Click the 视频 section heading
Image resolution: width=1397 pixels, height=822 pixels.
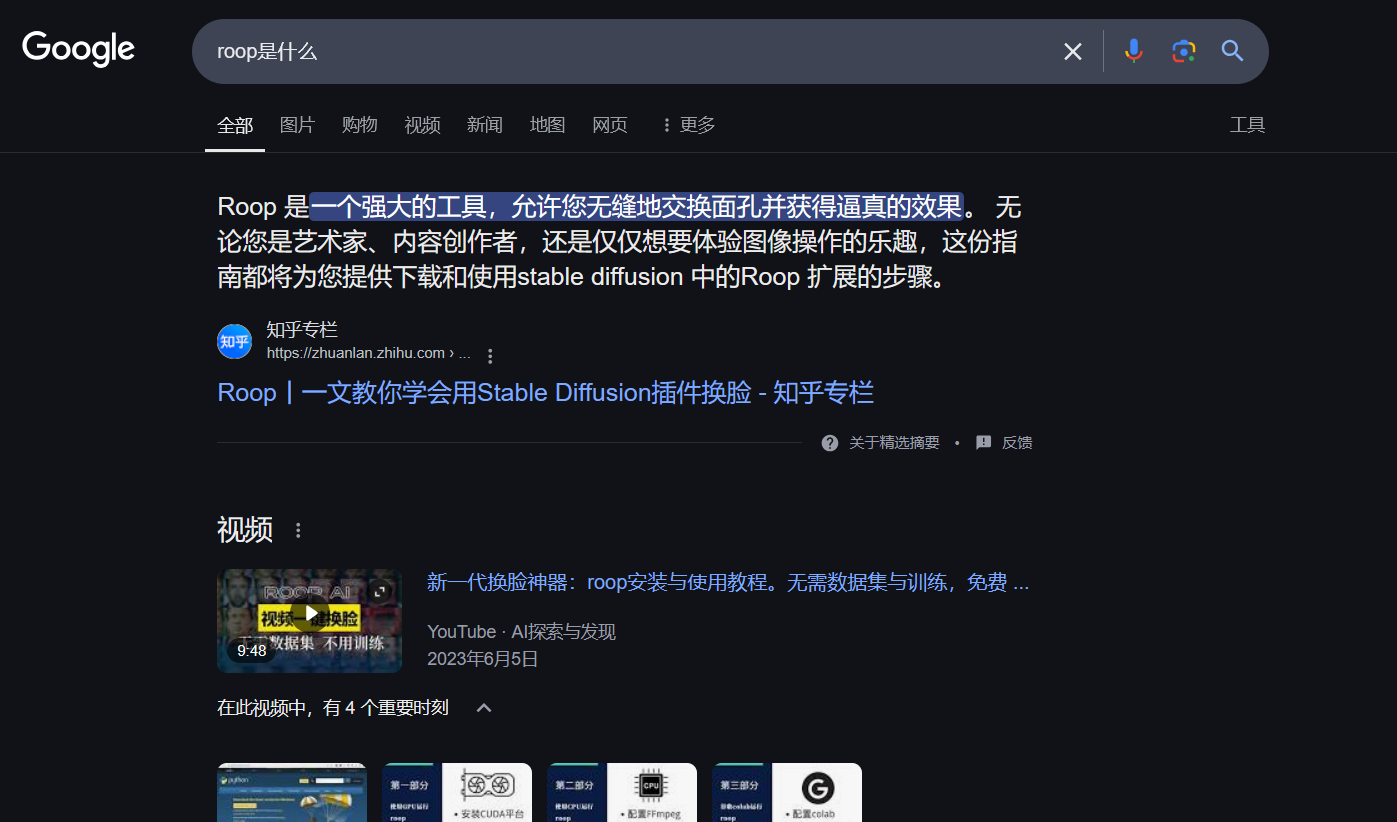coord(245,530)
